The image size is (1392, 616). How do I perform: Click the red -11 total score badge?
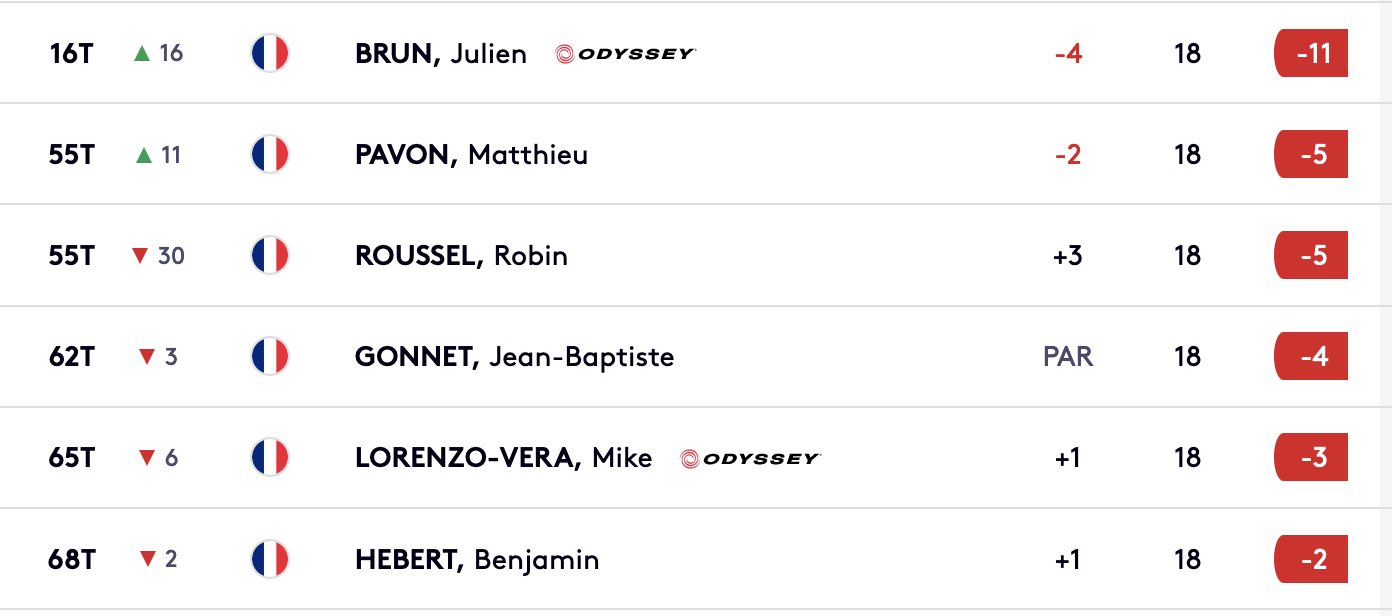pos(1311,53)
